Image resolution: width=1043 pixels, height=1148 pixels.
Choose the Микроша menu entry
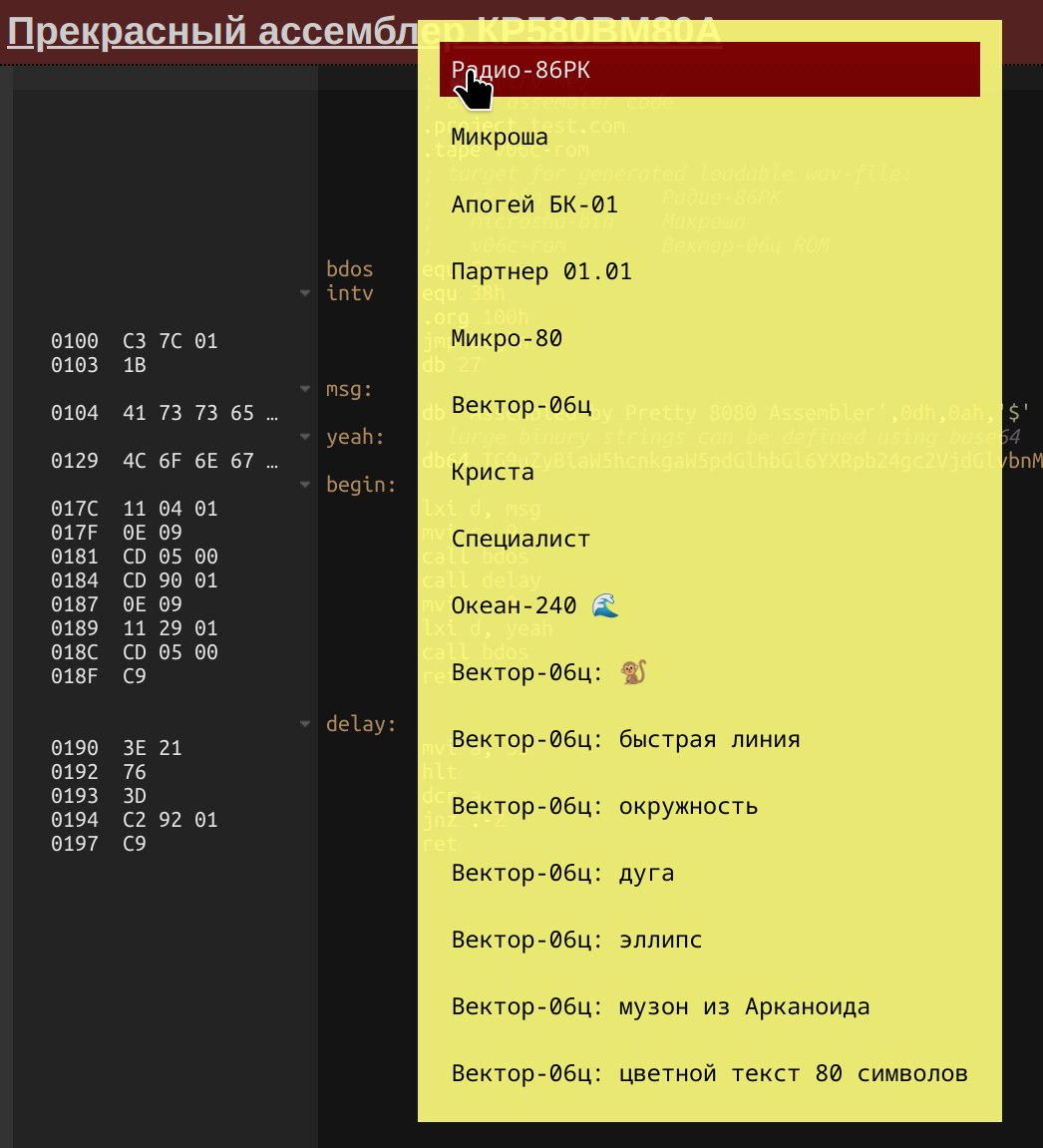pyautogui.click(x=499, y=138)
